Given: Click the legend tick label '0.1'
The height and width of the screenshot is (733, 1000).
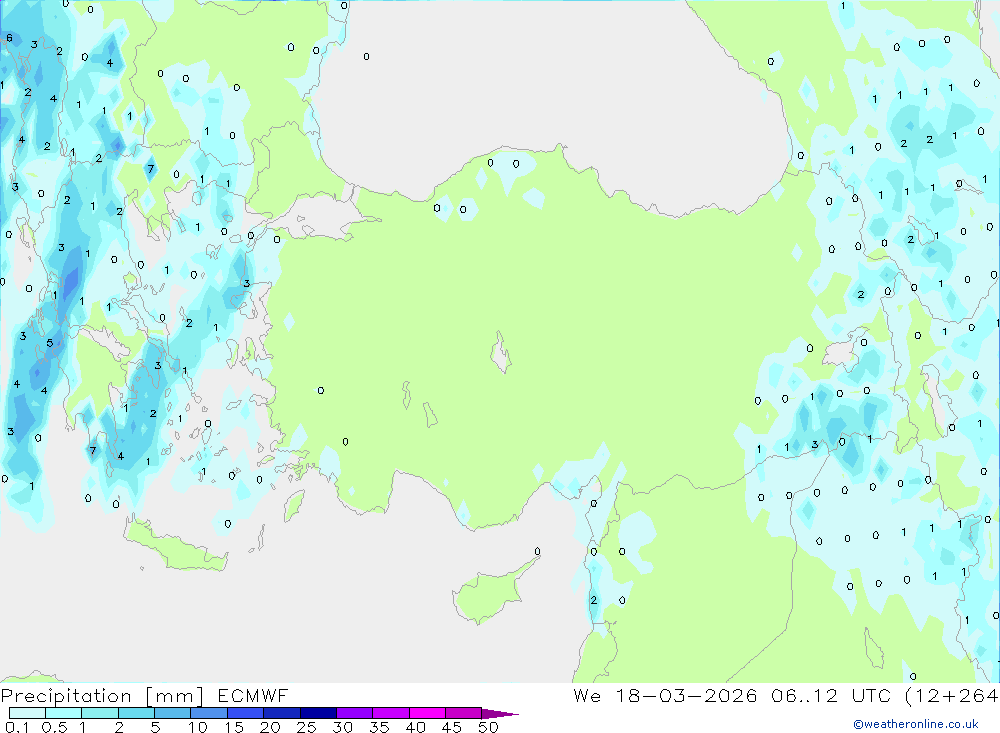Looking at the screenshot, I should tap(17, 727).
